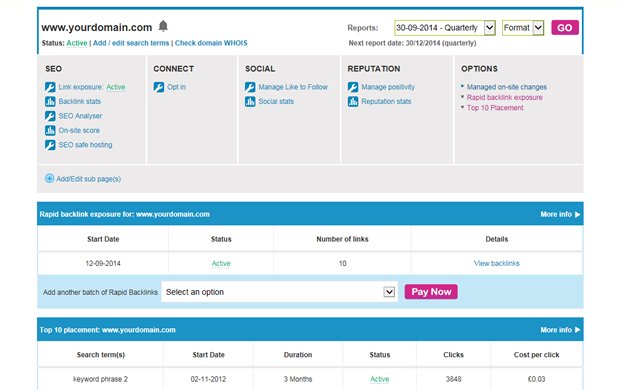Screen dimensions: 620x390
Task: Click the chart icon beside On-site score
Action: point(50,131)
